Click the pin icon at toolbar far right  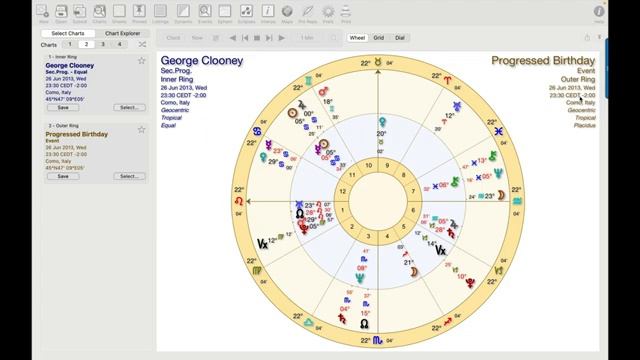[x=600, y=37]
